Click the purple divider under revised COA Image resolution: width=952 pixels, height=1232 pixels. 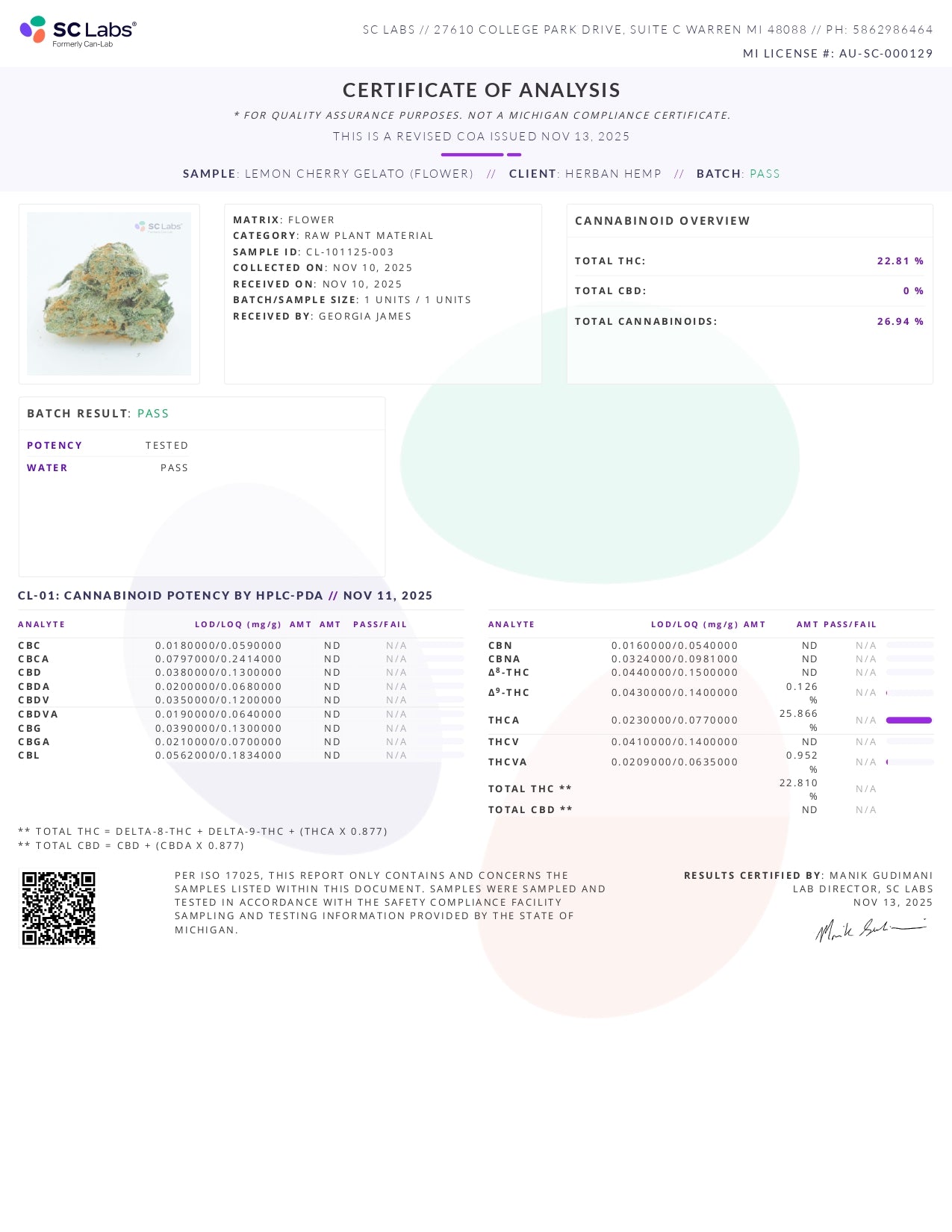[x=481, y=155]
